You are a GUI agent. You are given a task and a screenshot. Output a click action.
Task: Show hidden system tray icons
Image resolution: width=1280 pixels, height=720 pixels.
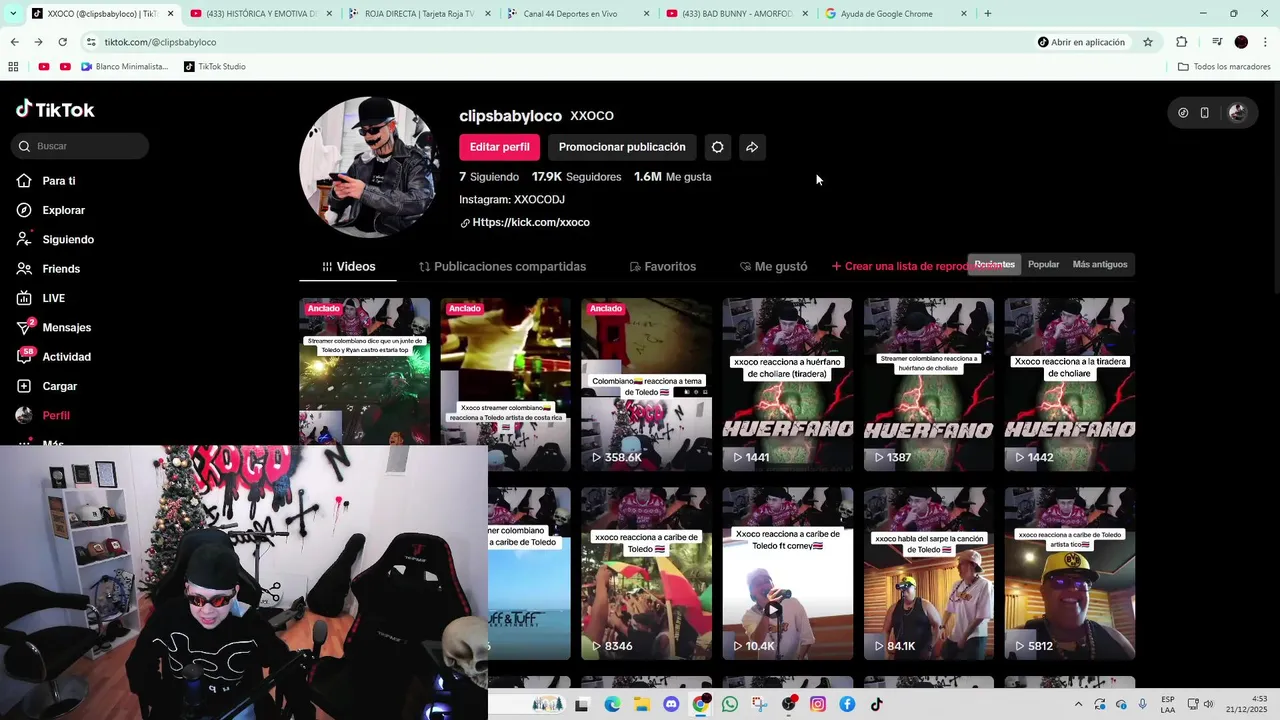point(1078,704)
